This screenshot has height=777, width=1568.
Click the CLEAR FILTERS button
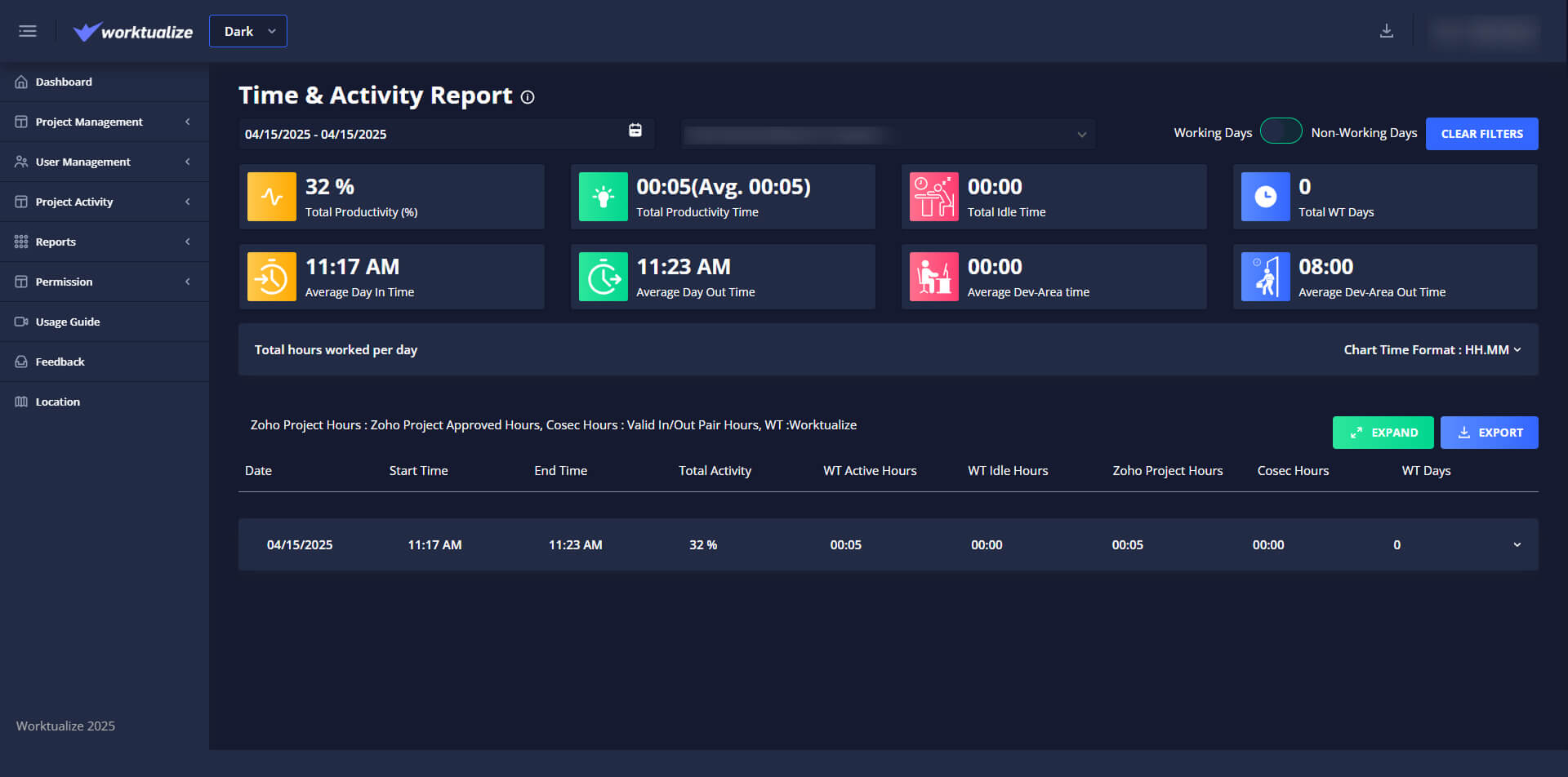[1481, 133]
